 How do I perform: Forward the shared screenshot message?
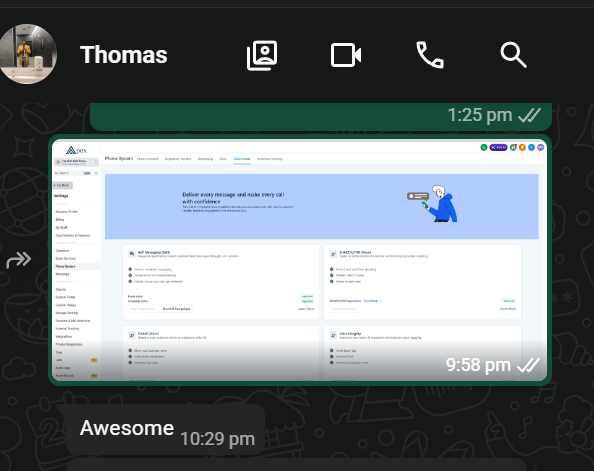pyautogui.click(x=19, y=260)
